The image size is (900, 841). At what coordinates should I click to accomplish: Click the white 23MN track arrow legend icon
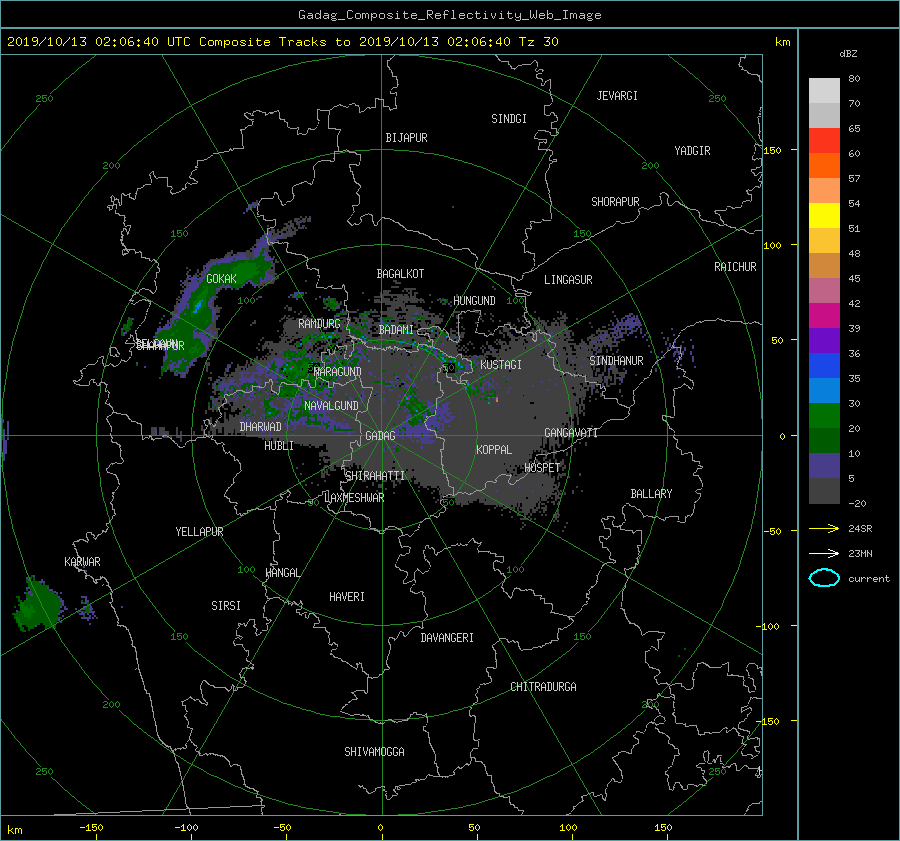point(824,553)
